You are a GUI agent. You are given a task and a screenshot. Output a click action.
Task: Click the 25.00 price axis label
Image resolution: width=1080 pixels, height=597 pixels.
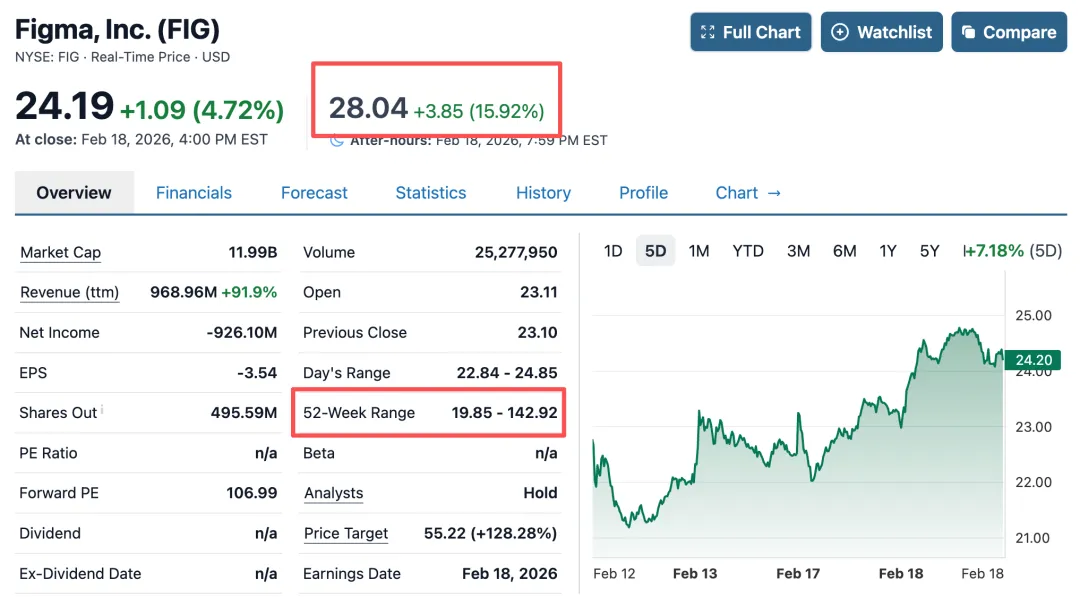click(x=1033, y=315)
